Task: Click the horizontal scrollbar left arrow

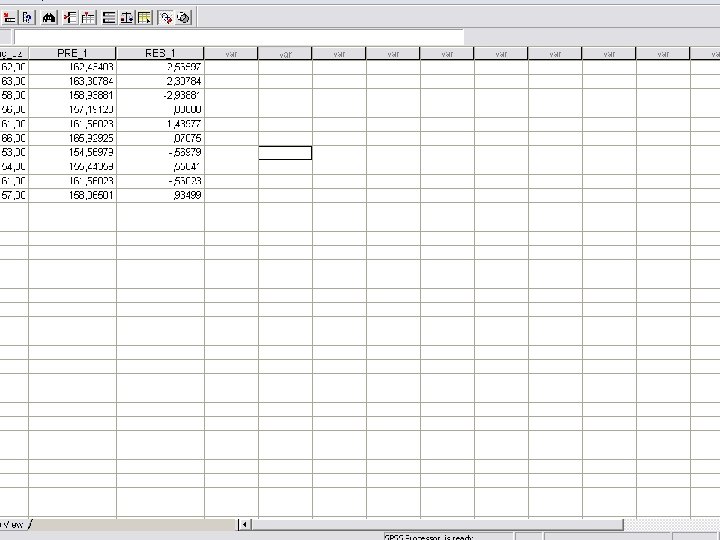Action: click(x=244, y=524)
